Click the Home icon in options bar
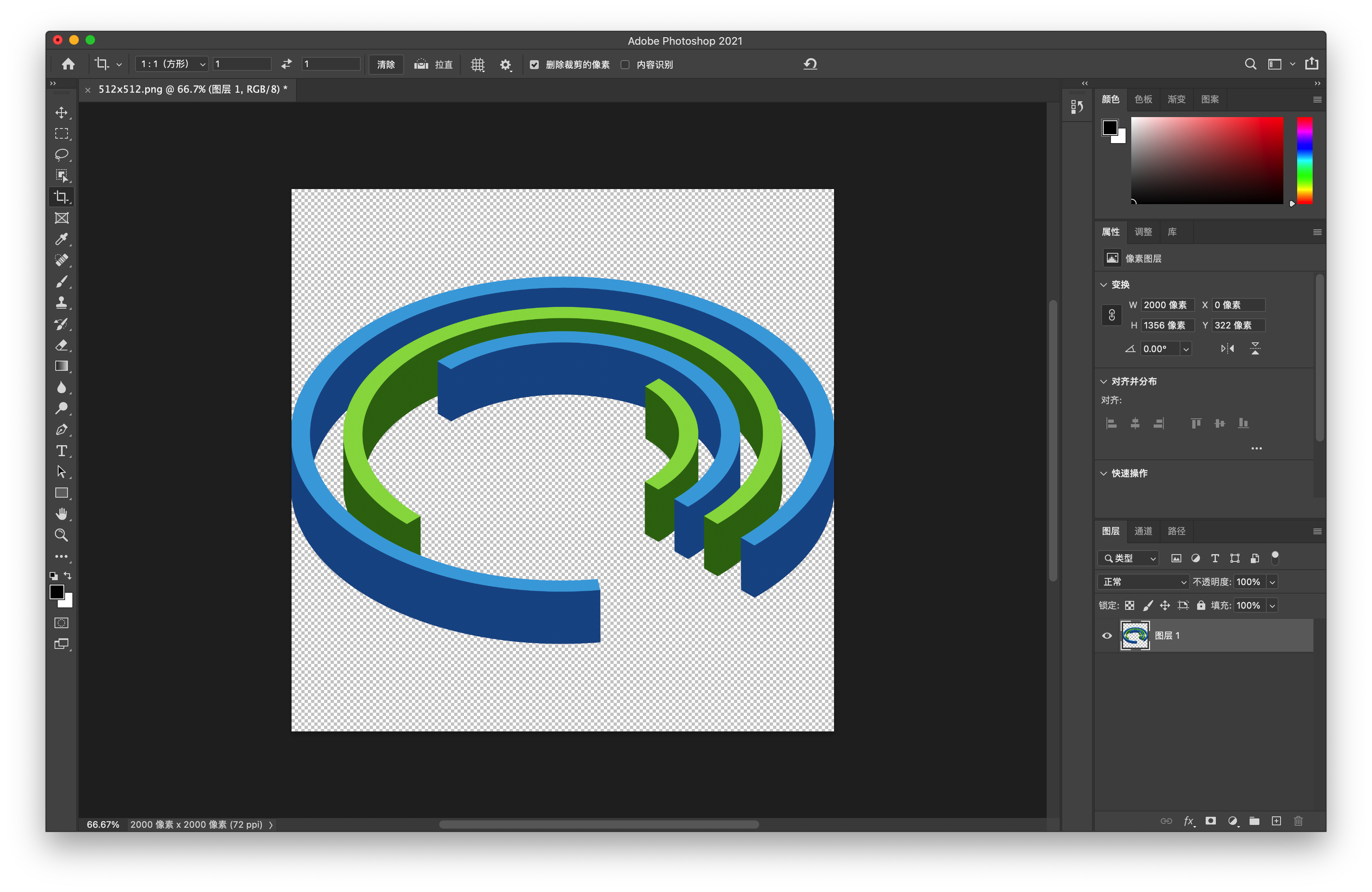Image resolution: width=1372 pixels, height=892 pixels. (68, 64)
